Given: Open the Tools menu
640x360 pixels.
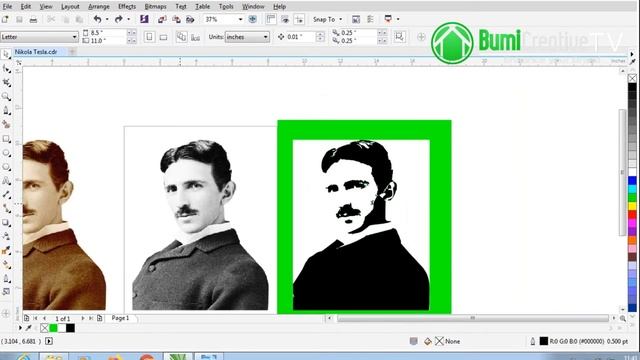Looking at the screenshot, I should coord(226,7).
